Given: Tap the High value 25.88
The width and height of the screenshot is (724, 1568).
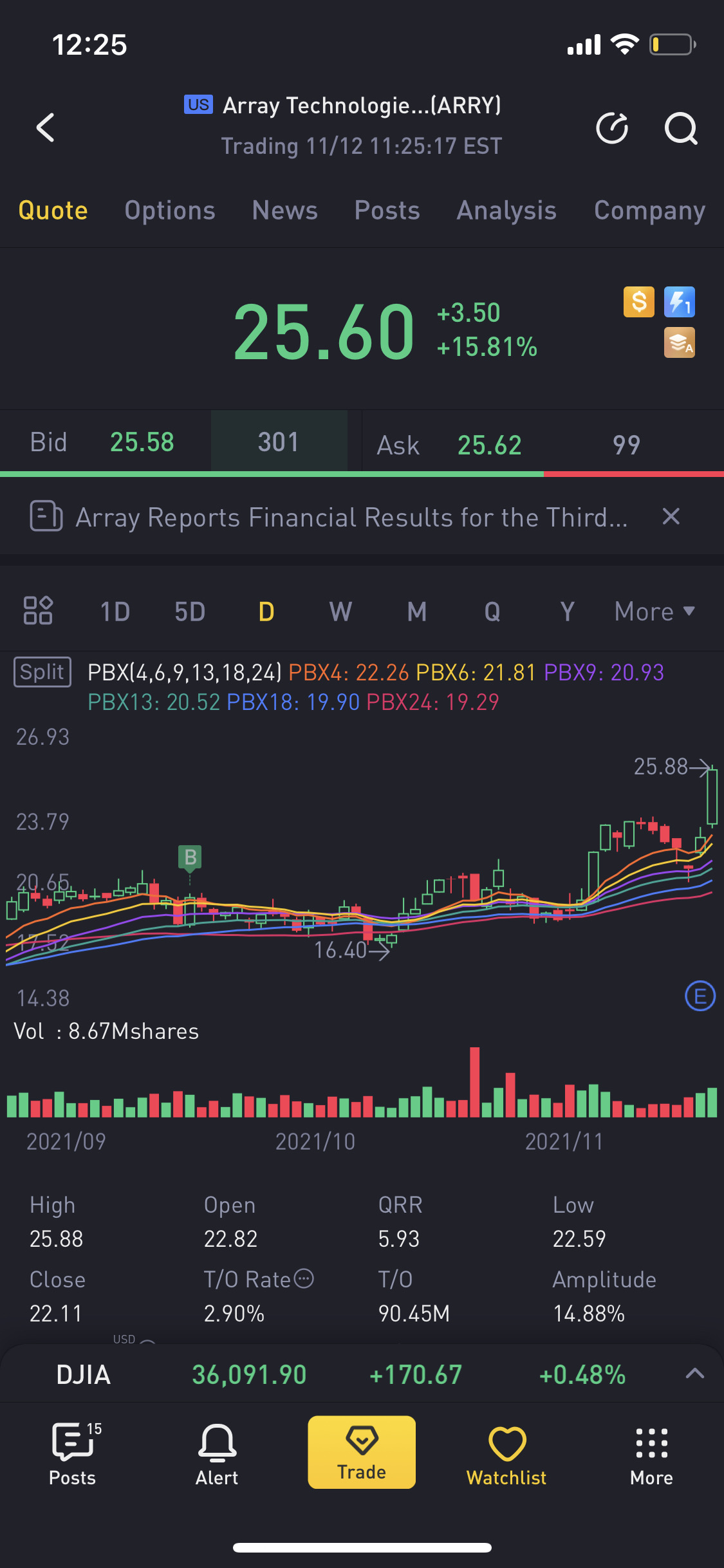Looking at the screenshot, I should point(57,1238).
